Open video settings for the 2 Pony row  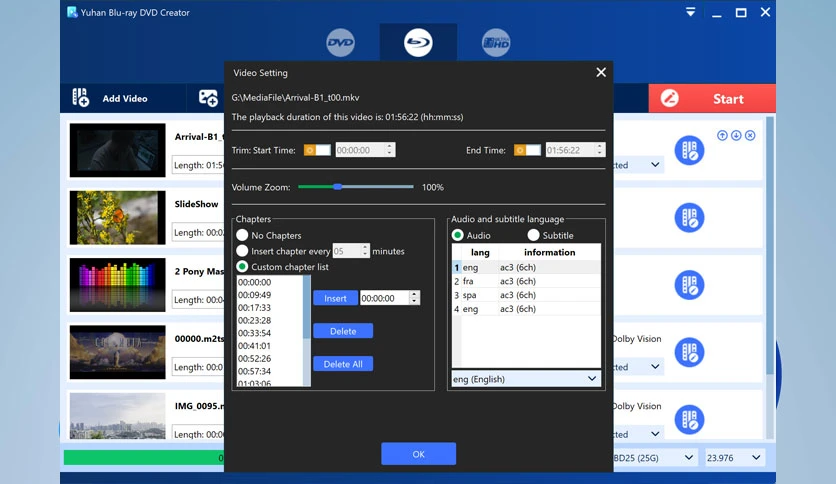tap(689, 285)
